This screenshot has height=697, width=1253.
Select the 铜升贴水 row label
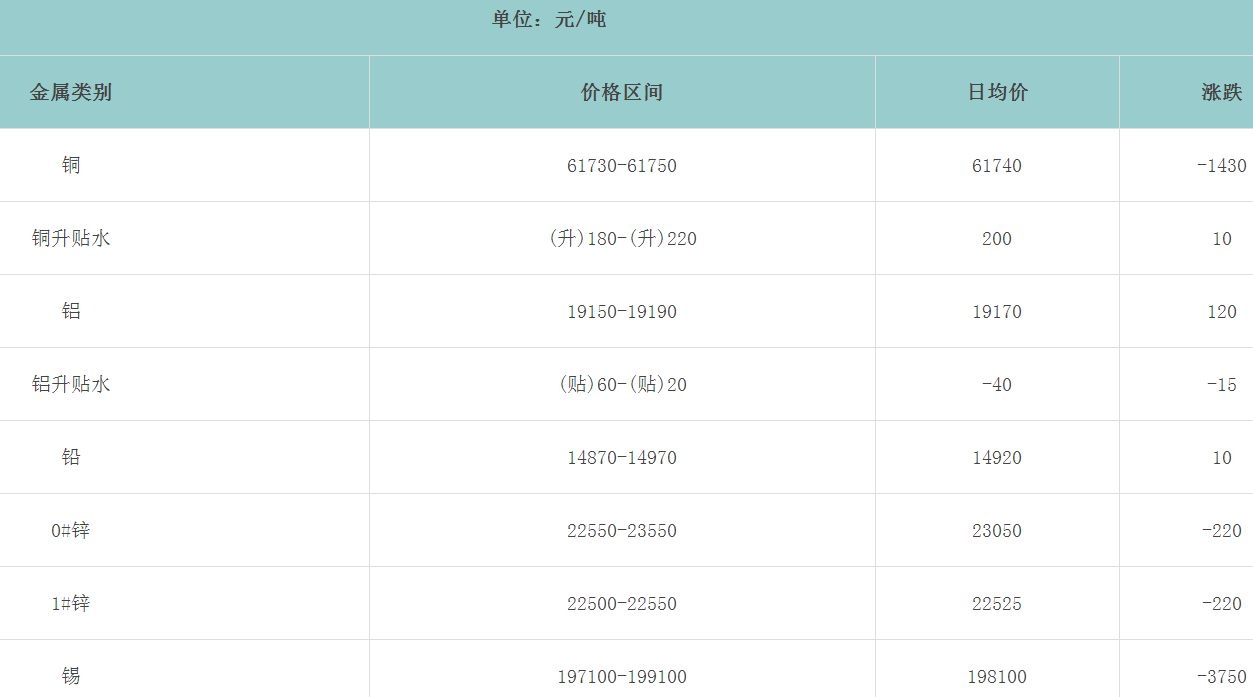pyautogui.click(x=71, y=239)
